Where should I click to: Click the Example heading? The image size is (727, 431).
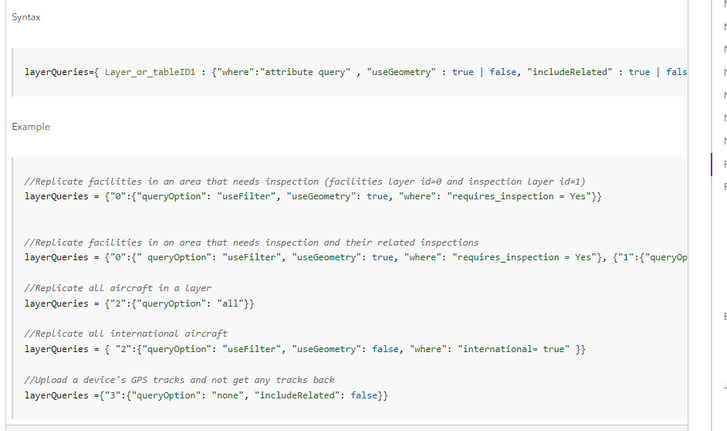pyautogui.click(x=30, y=127)
